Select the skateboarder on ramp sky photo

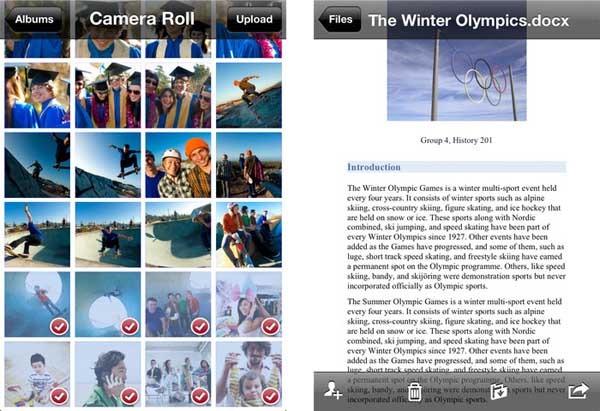click(249, 95)
